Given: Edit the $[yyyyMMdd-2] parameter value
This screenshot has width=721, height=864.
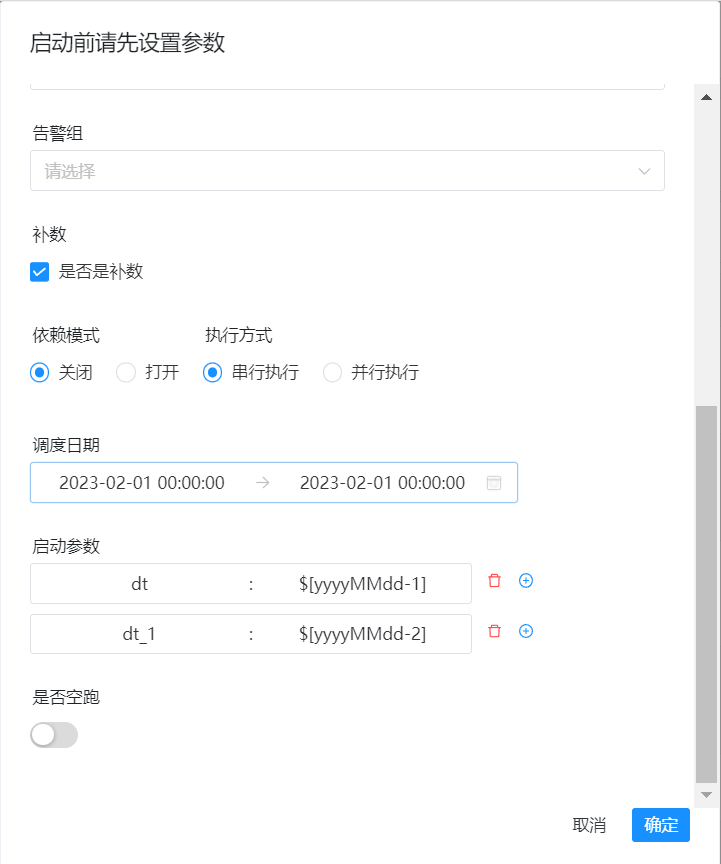Looking at the screenshot, I should 362,634.
